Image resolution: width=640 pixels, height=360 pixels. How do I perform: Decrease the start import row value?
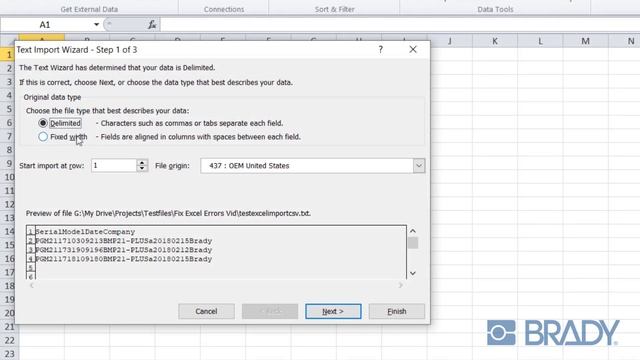tap(142, 169)
